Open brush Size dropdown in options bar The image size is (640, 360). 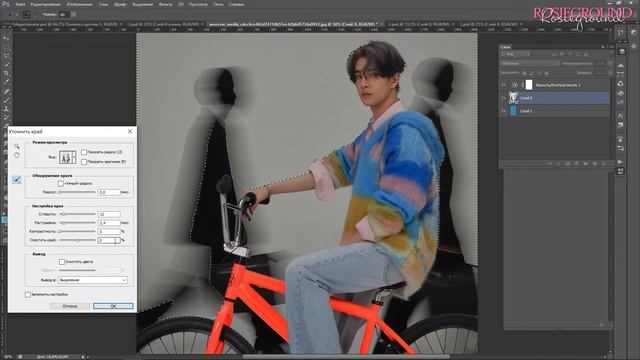pos(73,14)
